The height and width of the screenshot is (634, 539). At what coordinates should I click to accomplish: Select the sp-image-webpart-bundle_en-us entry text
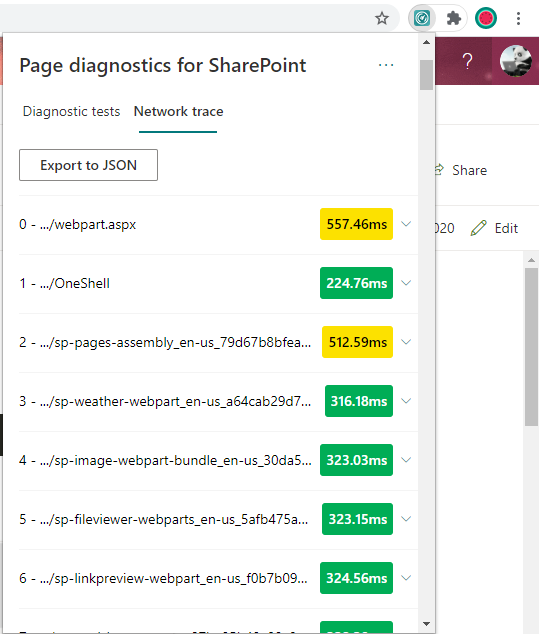[x=165, y=461]
